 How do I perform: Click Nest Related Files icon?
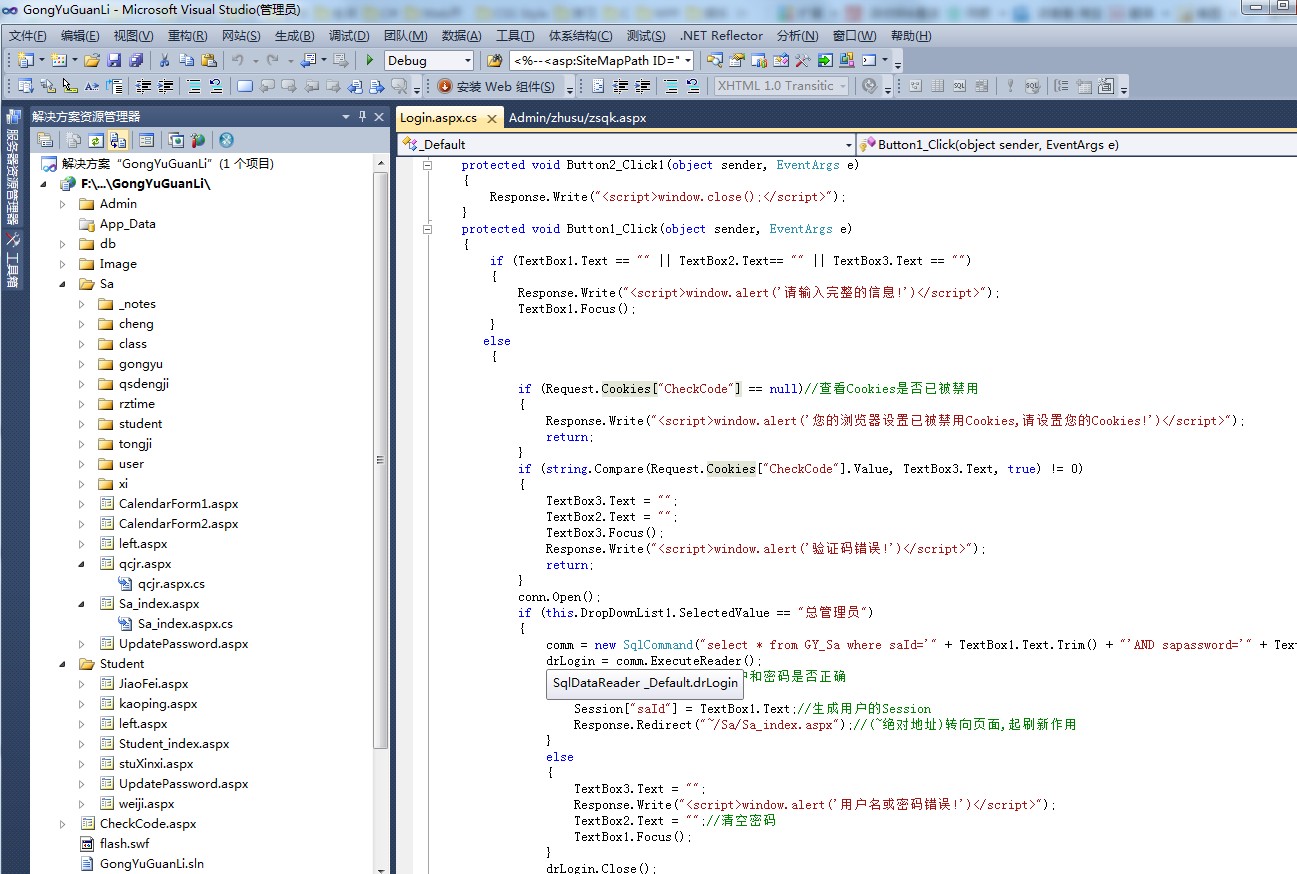(118, 140)
